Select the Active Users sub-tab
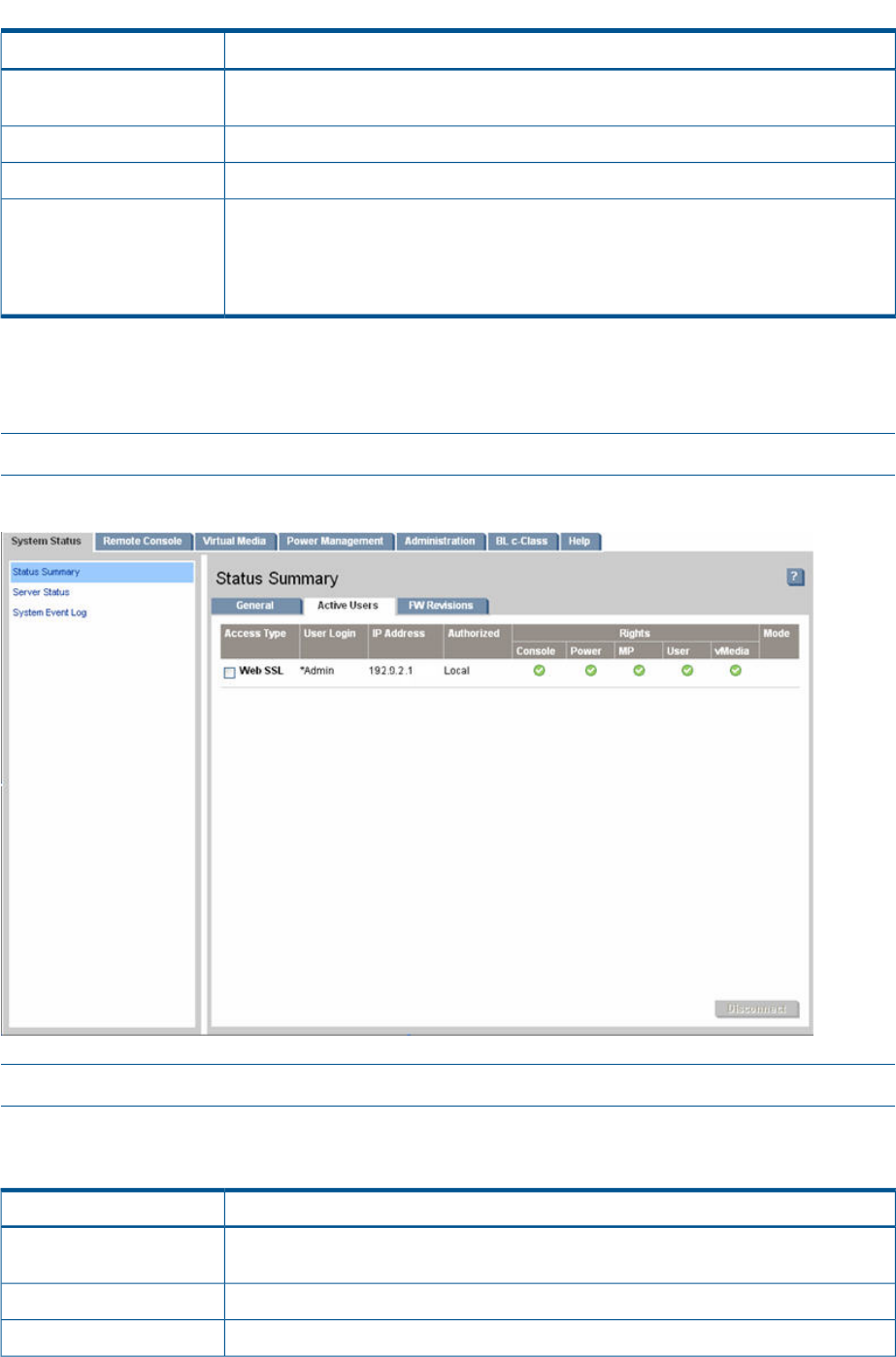The image size is (896, 1357). pyautogui.click(x=348, y=606)
